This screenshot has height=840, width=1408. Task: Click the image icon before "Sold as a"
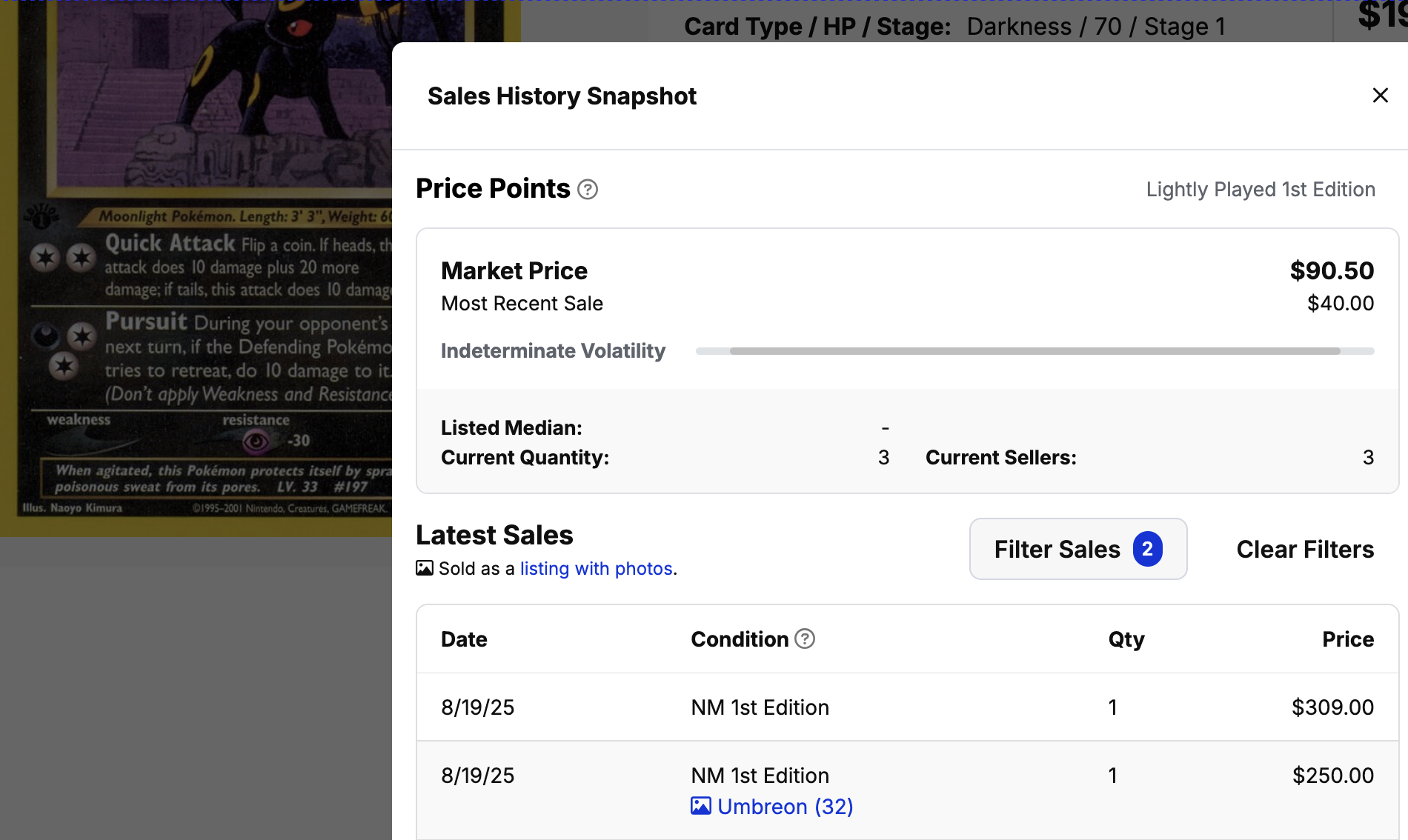tap(425, 568)
